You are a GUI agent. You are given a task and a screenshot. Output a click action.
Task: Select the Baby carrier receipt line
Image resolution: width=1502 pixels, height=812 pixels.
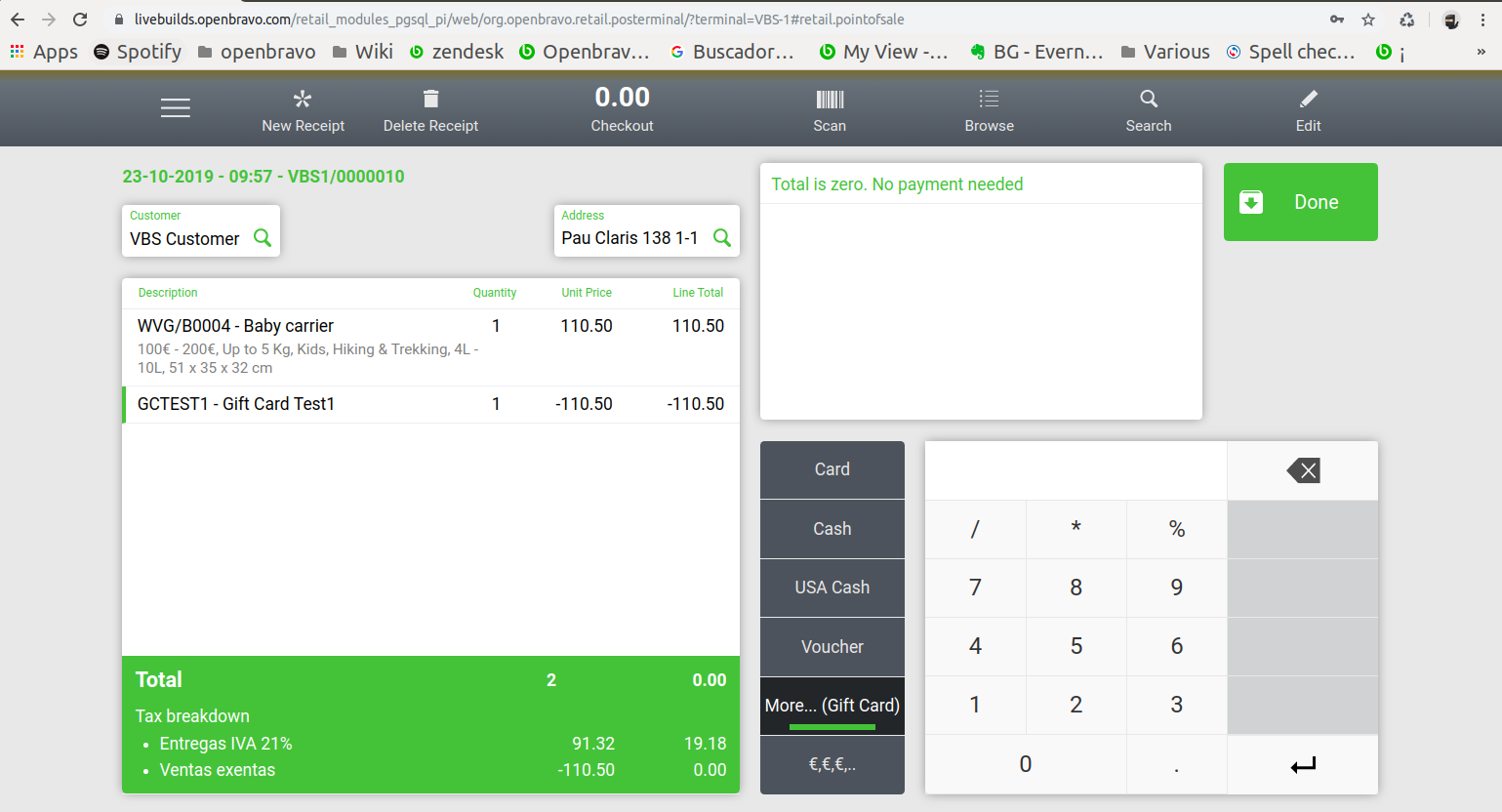[x=430, y=347]
